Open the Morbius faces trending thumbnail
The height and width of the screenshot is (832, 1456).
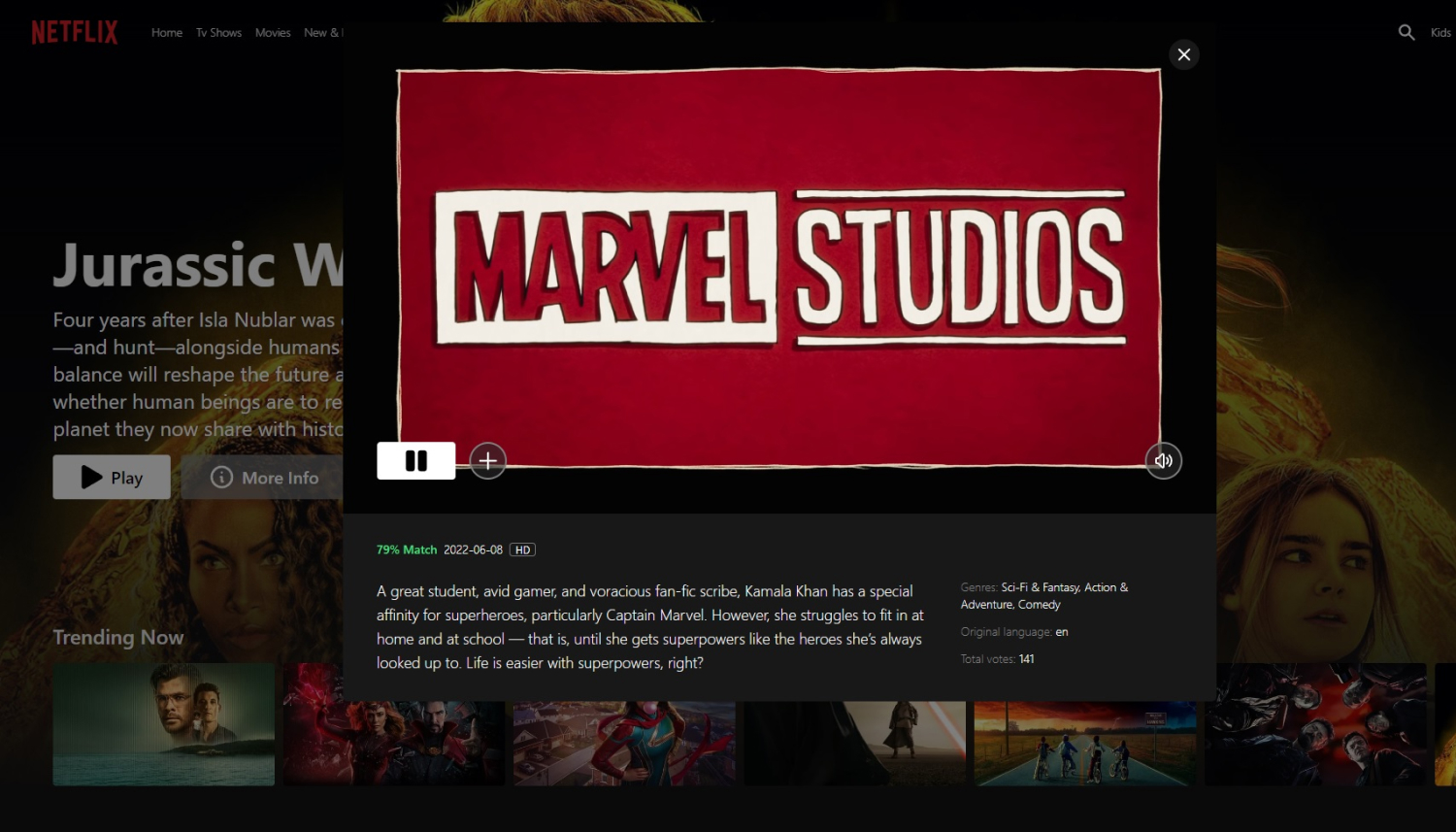[1315, 724]
